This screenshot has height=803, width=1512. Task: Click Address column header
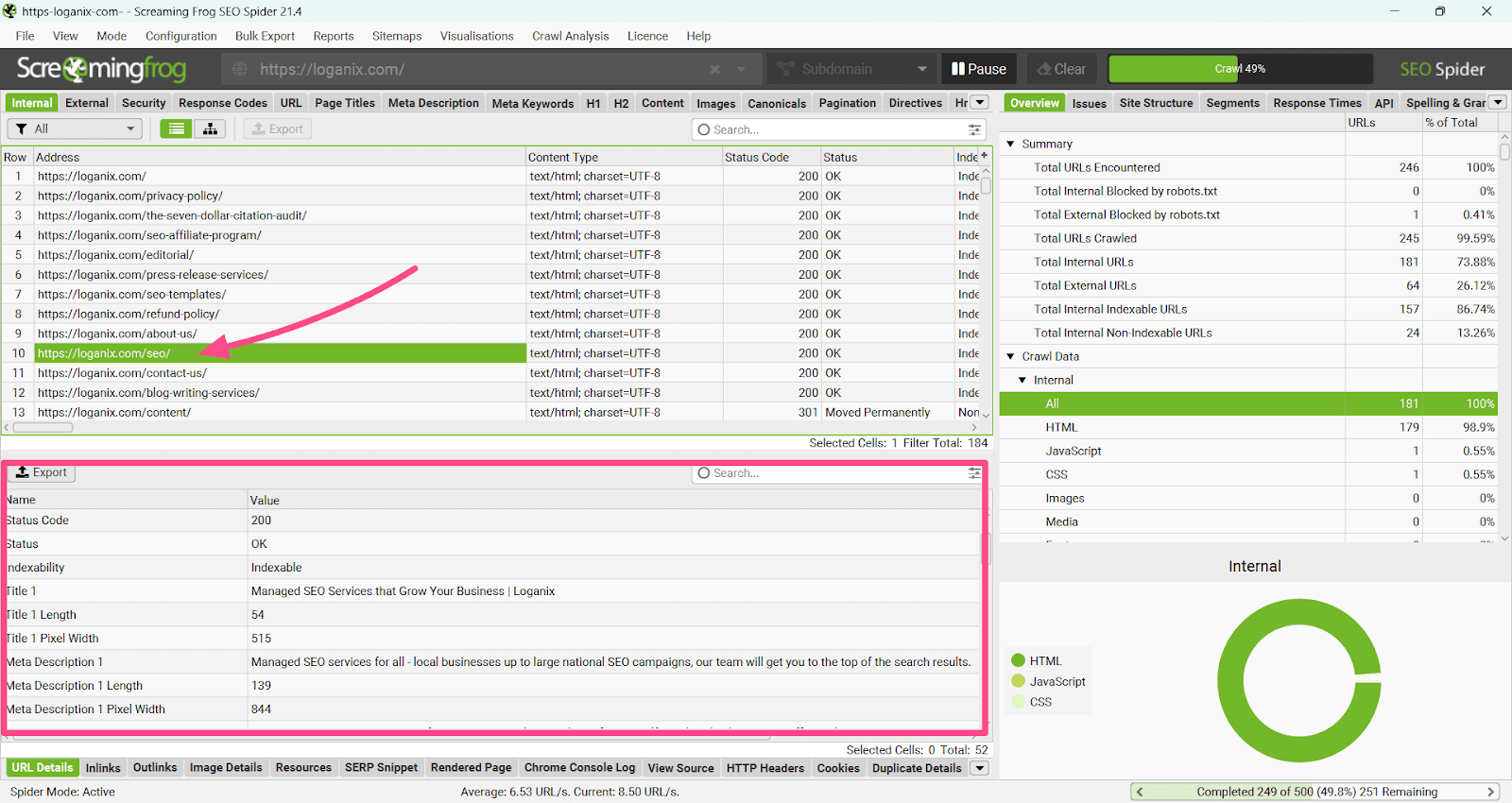pyautogui.click(x=280, y=157)
